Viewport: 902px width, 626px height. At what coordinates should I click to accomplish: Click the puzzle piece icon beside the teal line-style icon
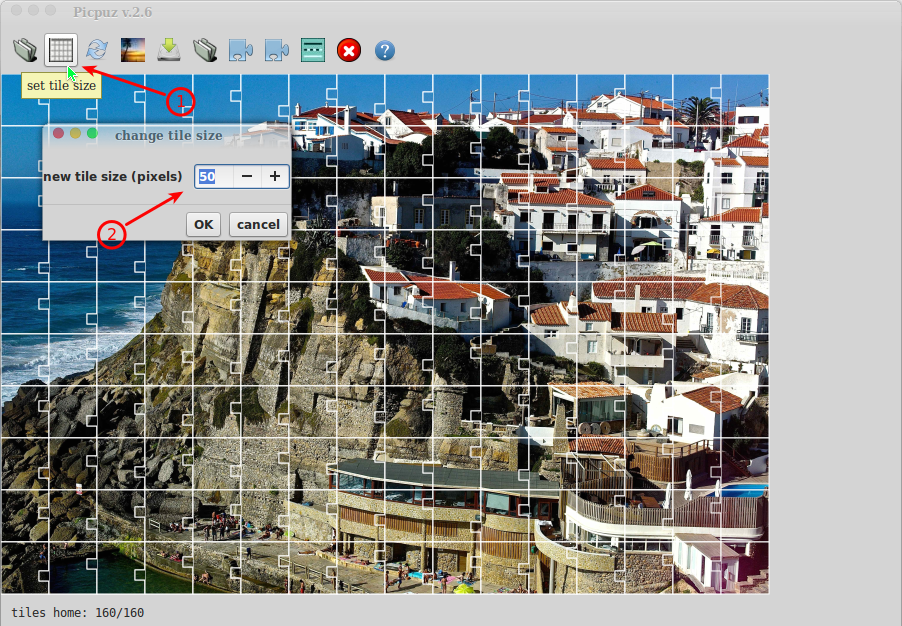click(277, 50)
